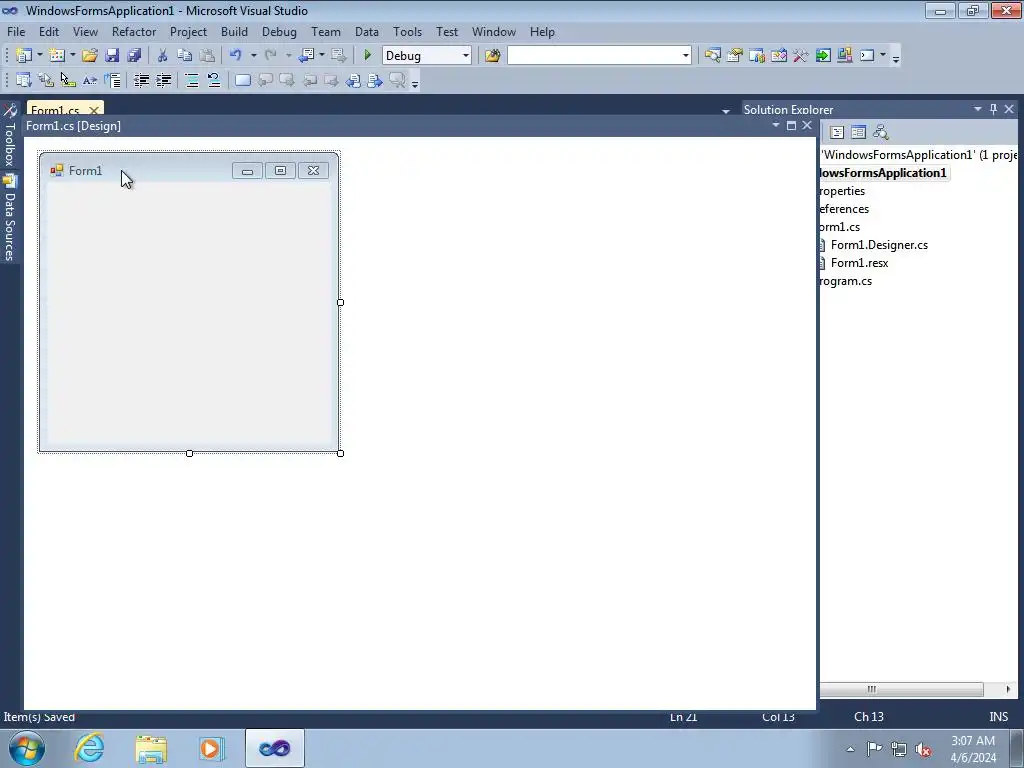Undo the last action with the Undo arrow
Screen dimensions: 1024x768
click(x=236, y=56)
